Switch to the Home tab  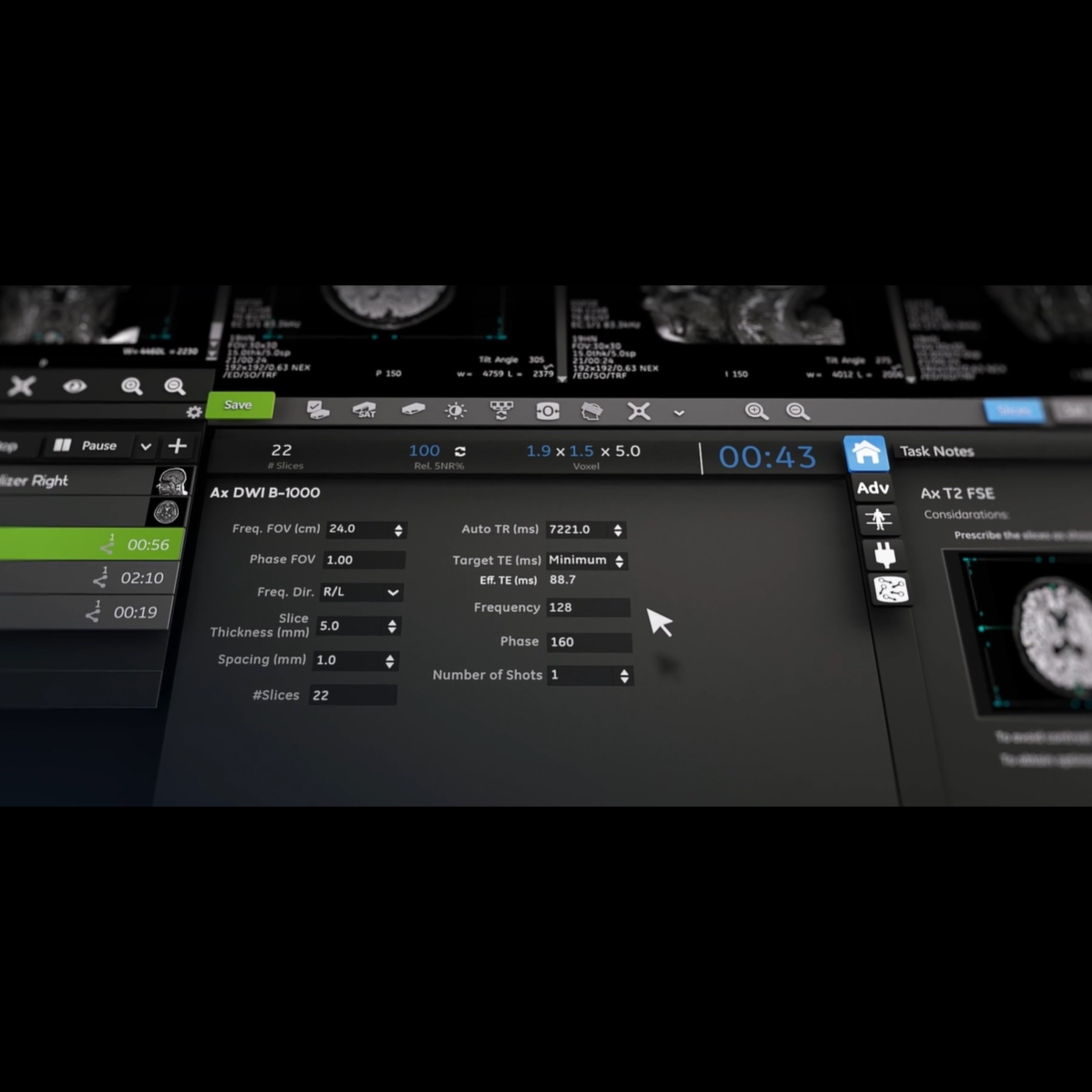coord(866,453)
